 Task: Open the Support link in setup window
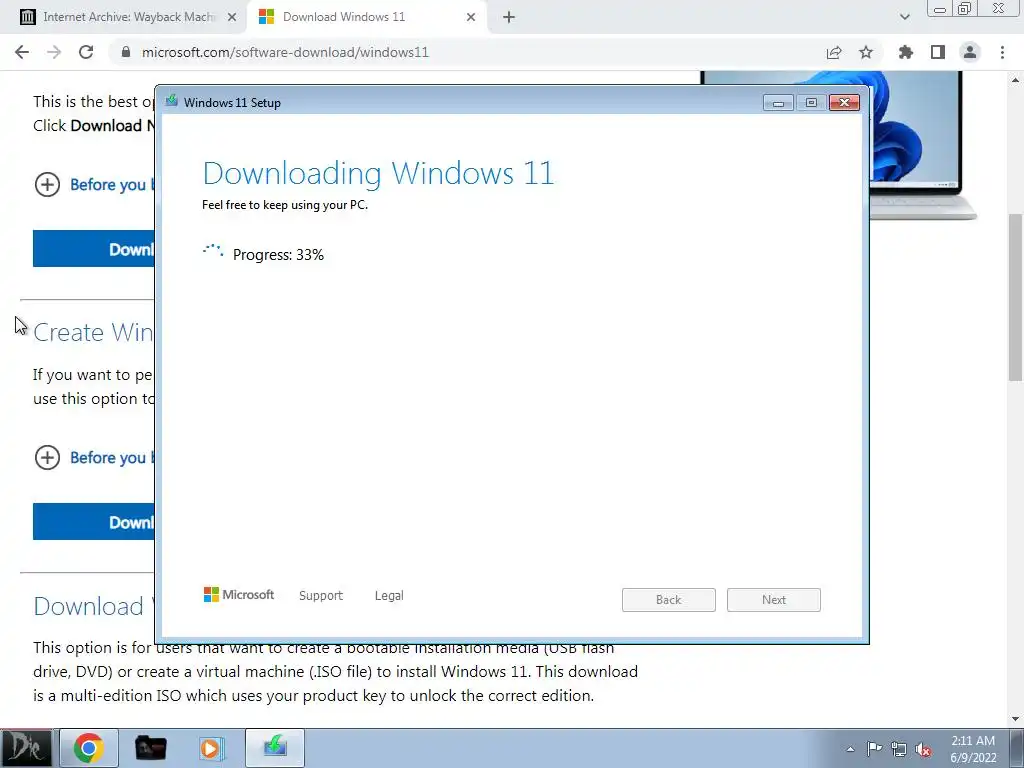pyautogui.click(x=321, y=596)
